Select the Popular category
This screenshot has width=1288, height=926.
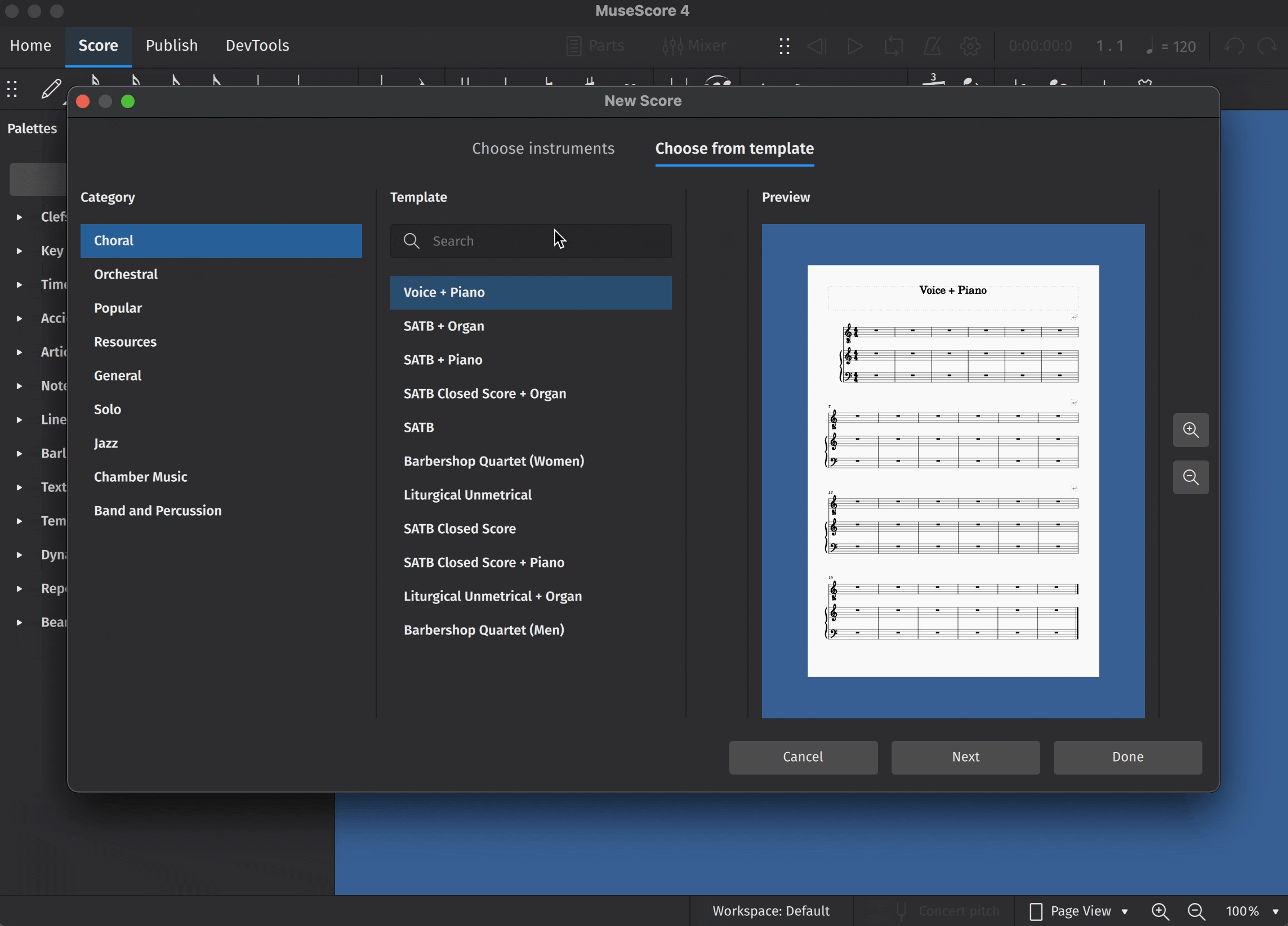tap(221, 308)
